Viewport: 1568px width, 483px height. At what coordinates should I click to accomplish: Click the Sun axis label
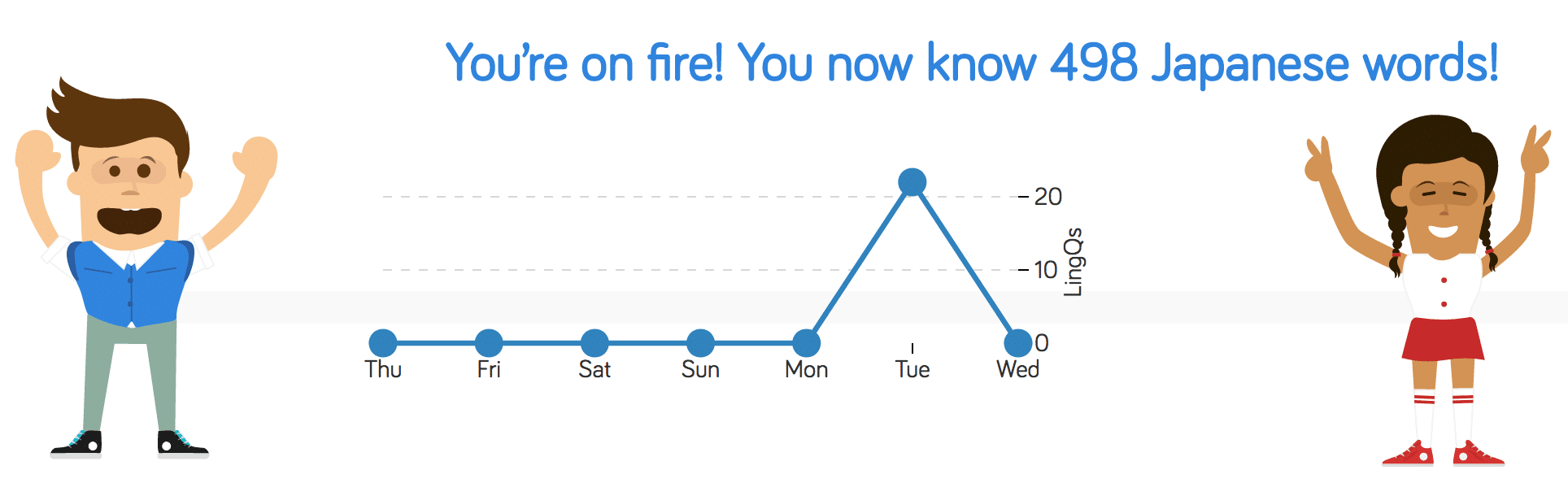[700, 370]
